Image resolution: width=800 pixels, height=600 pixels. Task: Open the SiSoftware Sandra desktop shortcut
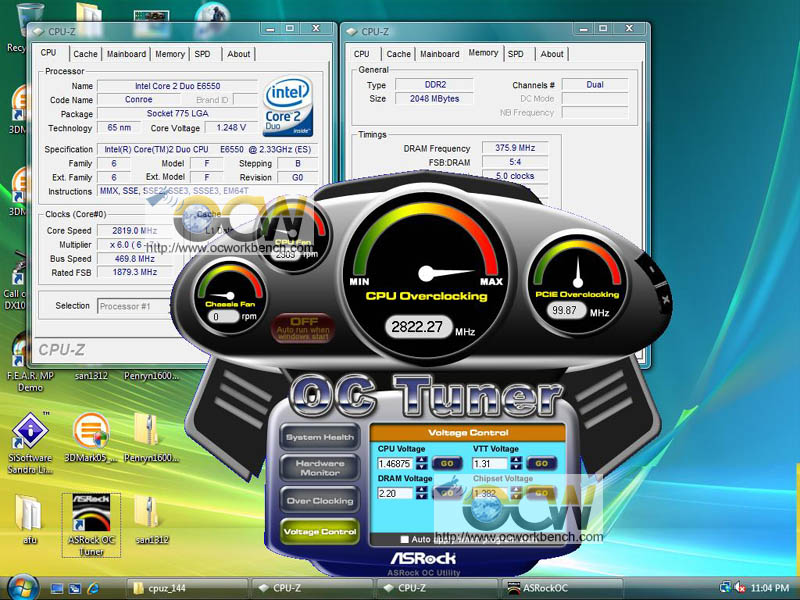pyautogui.click(x=30, y=443)
